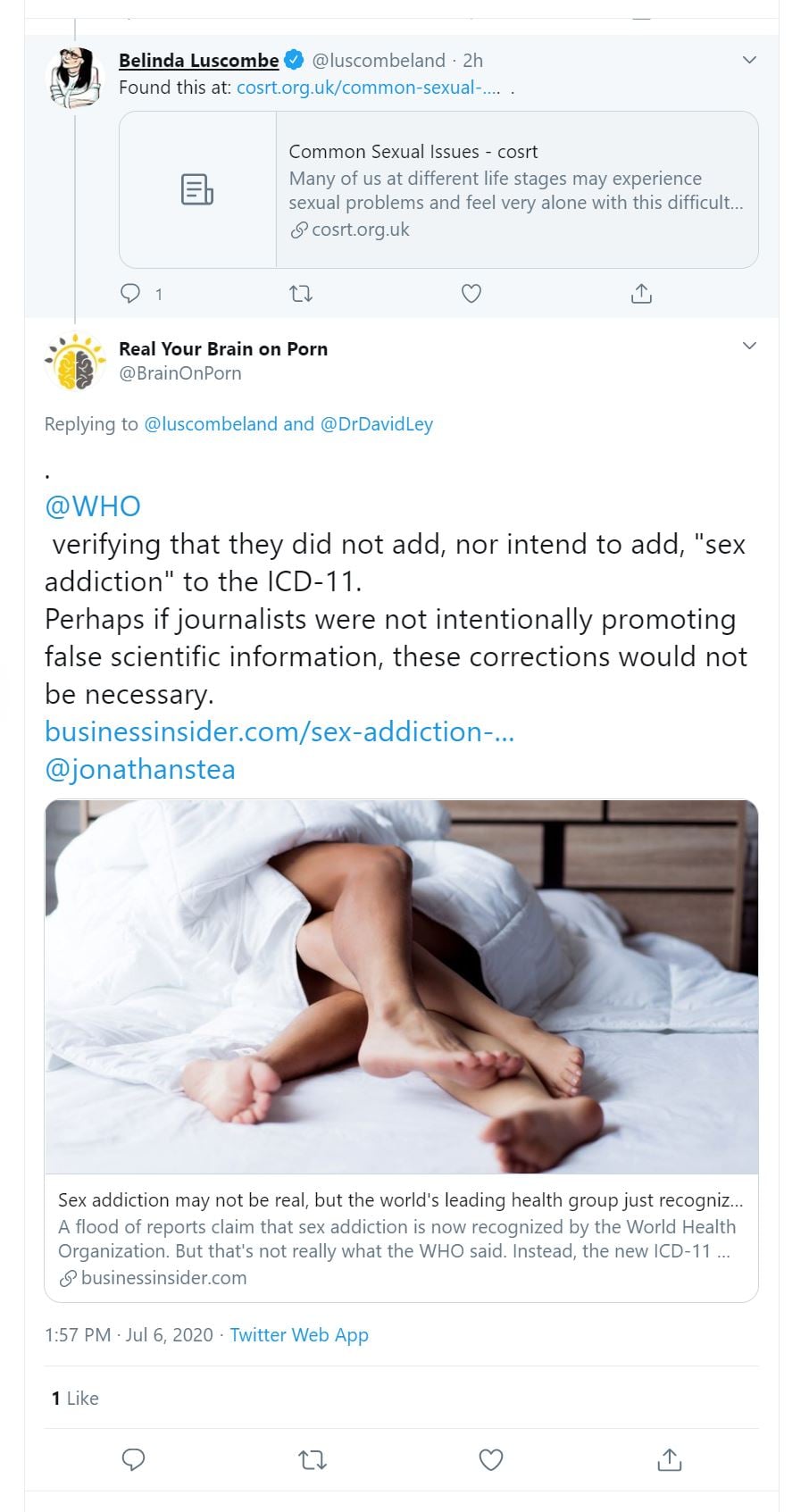Like Belinda Luscombe's tweet
The width and height of the screenshot is (809, 1512).
(471, 293)
